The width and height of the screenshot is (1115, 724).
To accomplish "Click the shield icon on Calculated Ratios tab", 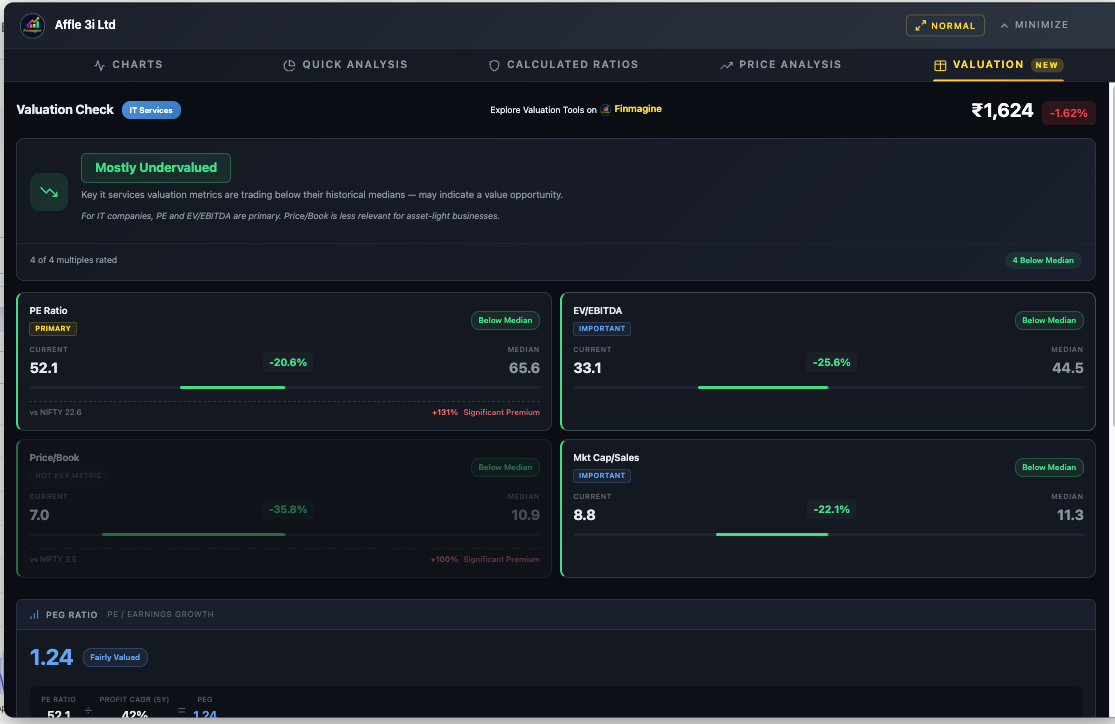I will tap(494, 65).
